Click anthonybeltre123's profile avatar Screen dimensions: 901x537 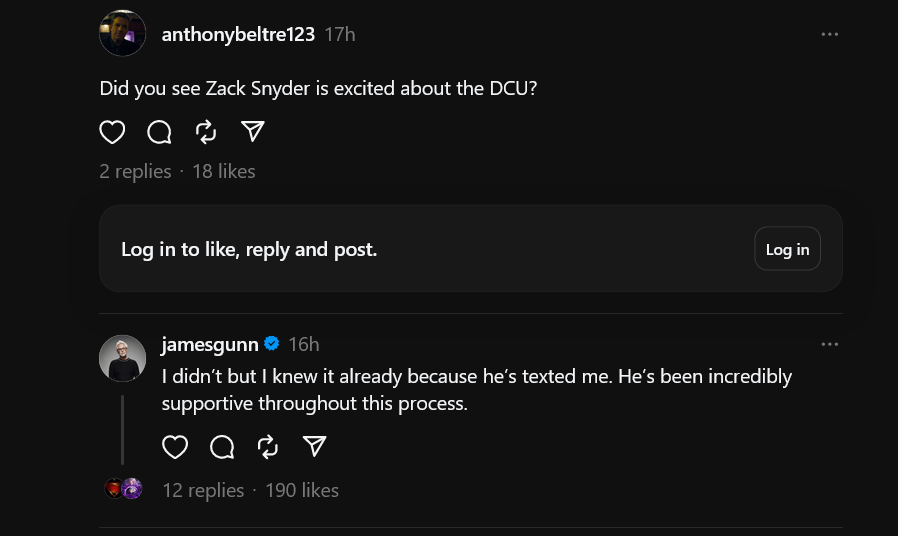pos(123,34)
